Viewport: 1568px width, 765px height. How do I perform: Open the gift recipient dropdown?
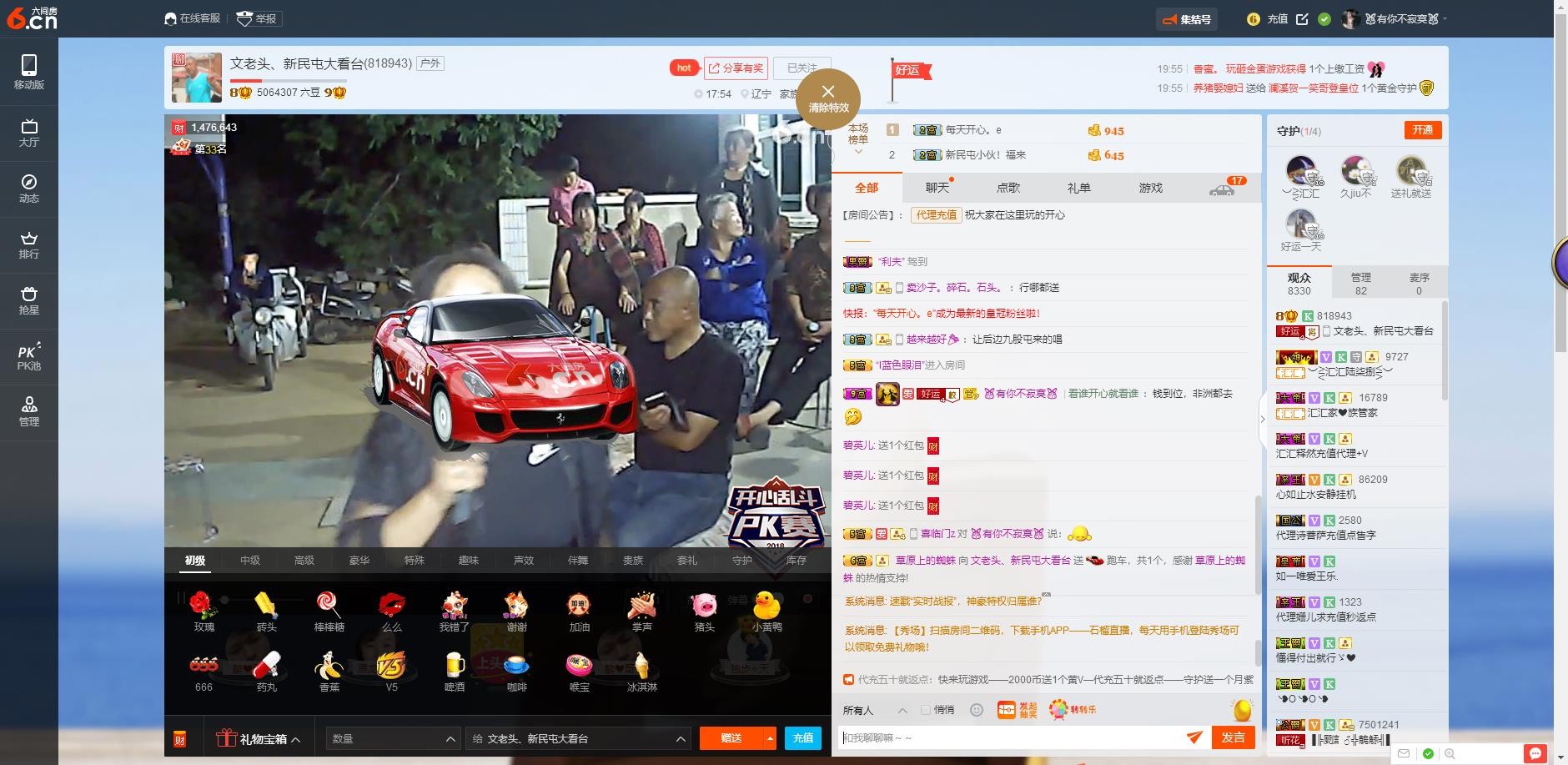tap(578, 739)
